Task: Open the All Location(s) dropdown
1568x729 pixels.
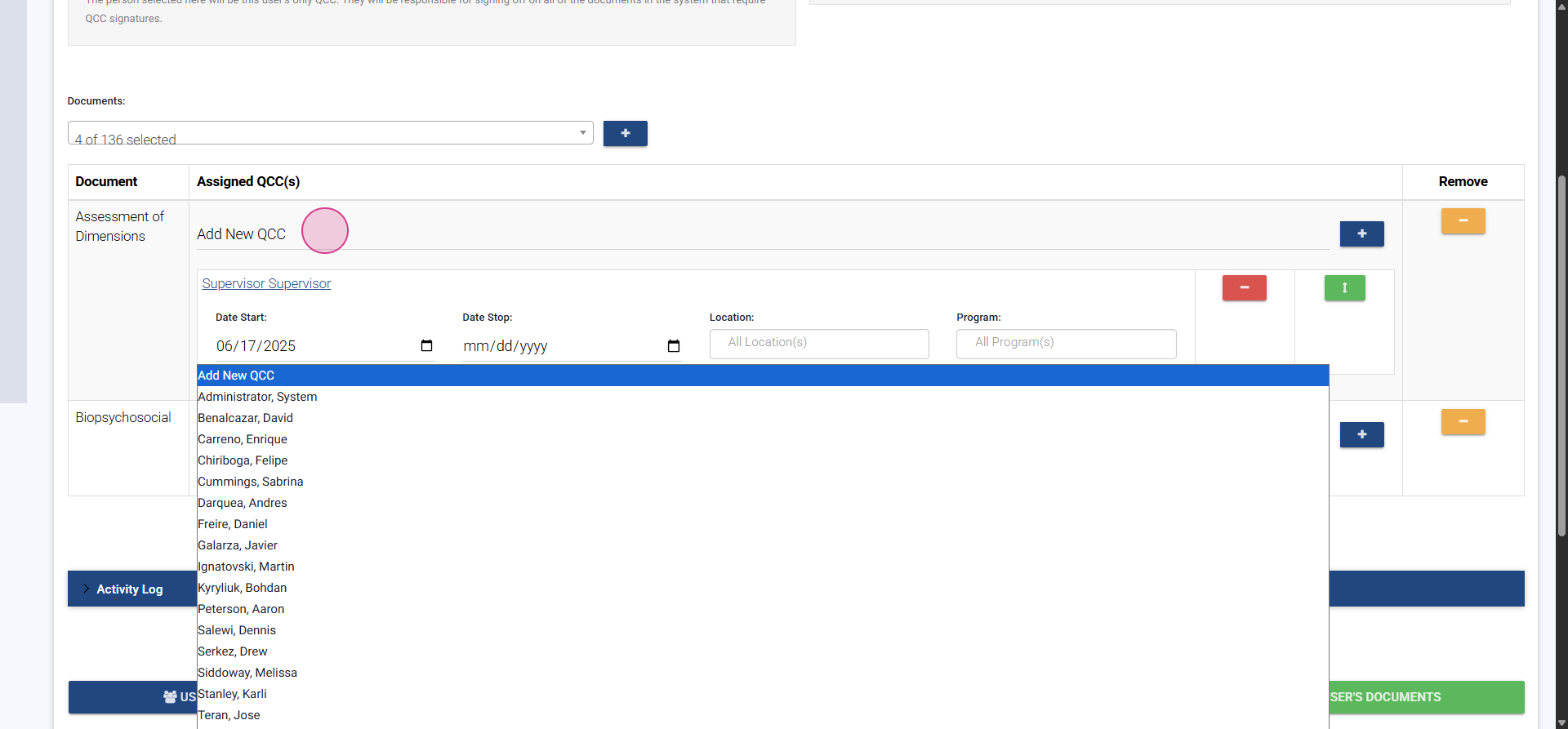Action: (818, 343)
